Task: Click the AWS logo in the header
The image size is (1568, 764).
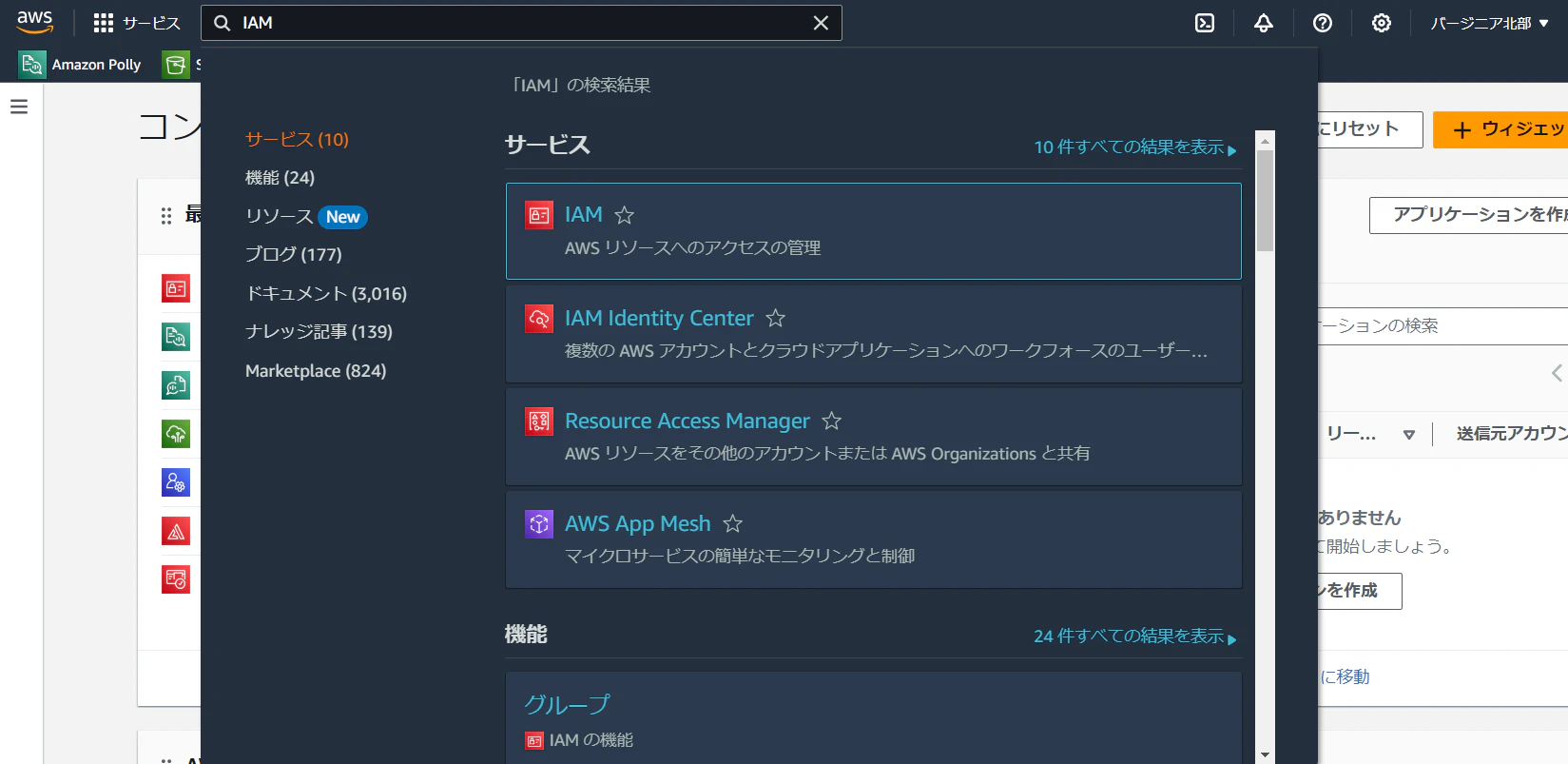Action: click(x=35, y=23)
